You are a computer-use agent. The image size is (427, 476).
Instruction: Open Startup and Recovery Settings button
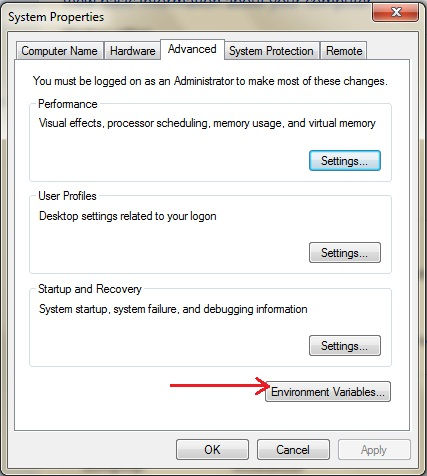[x=345, y=346]
